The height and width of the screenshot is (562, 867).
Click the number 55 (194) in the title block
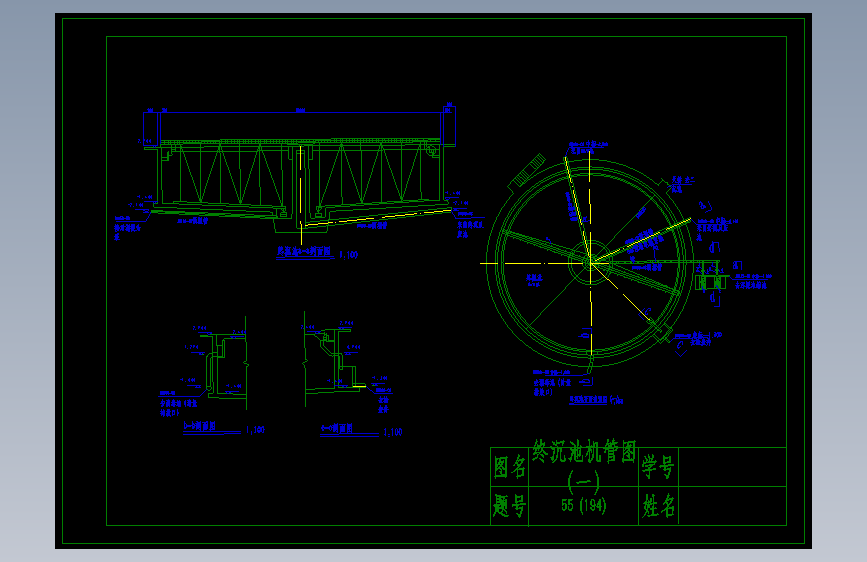click(583, 505)
